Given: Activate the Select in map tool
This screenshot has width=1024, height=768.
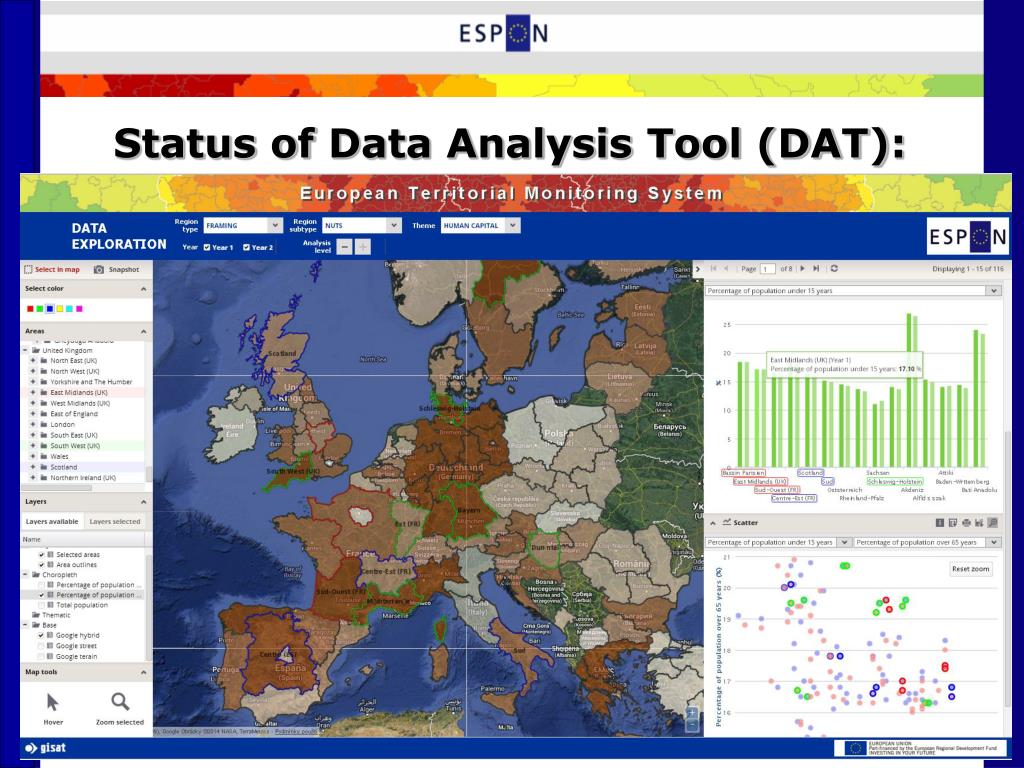Looking at the screenshot, I should [x=52, y=269].
